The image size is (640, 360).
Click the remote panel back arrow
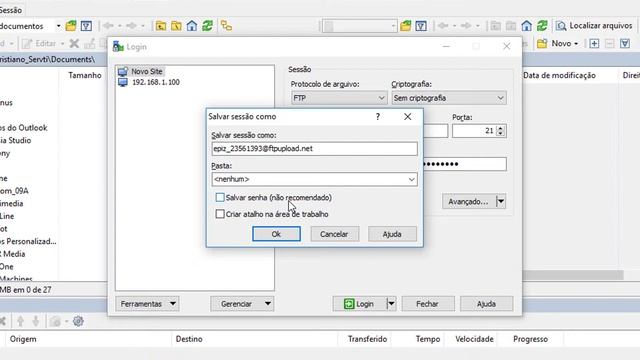[x=443, y=26]
